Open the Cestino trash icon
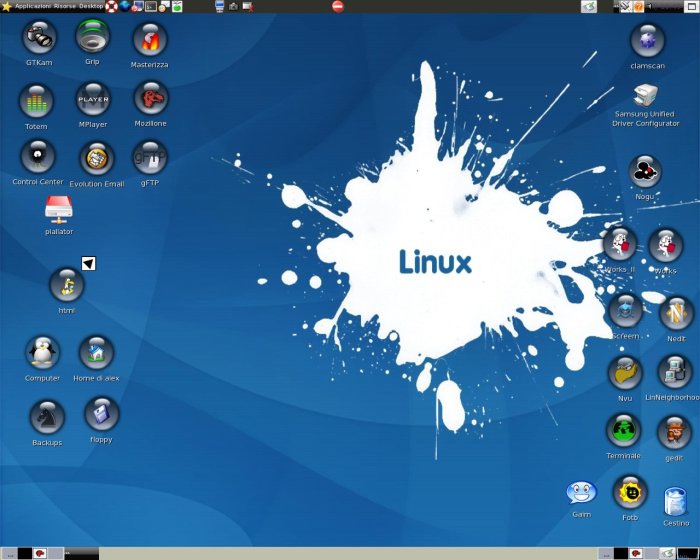This screenshot has width=700, height=560. [675, 501]
